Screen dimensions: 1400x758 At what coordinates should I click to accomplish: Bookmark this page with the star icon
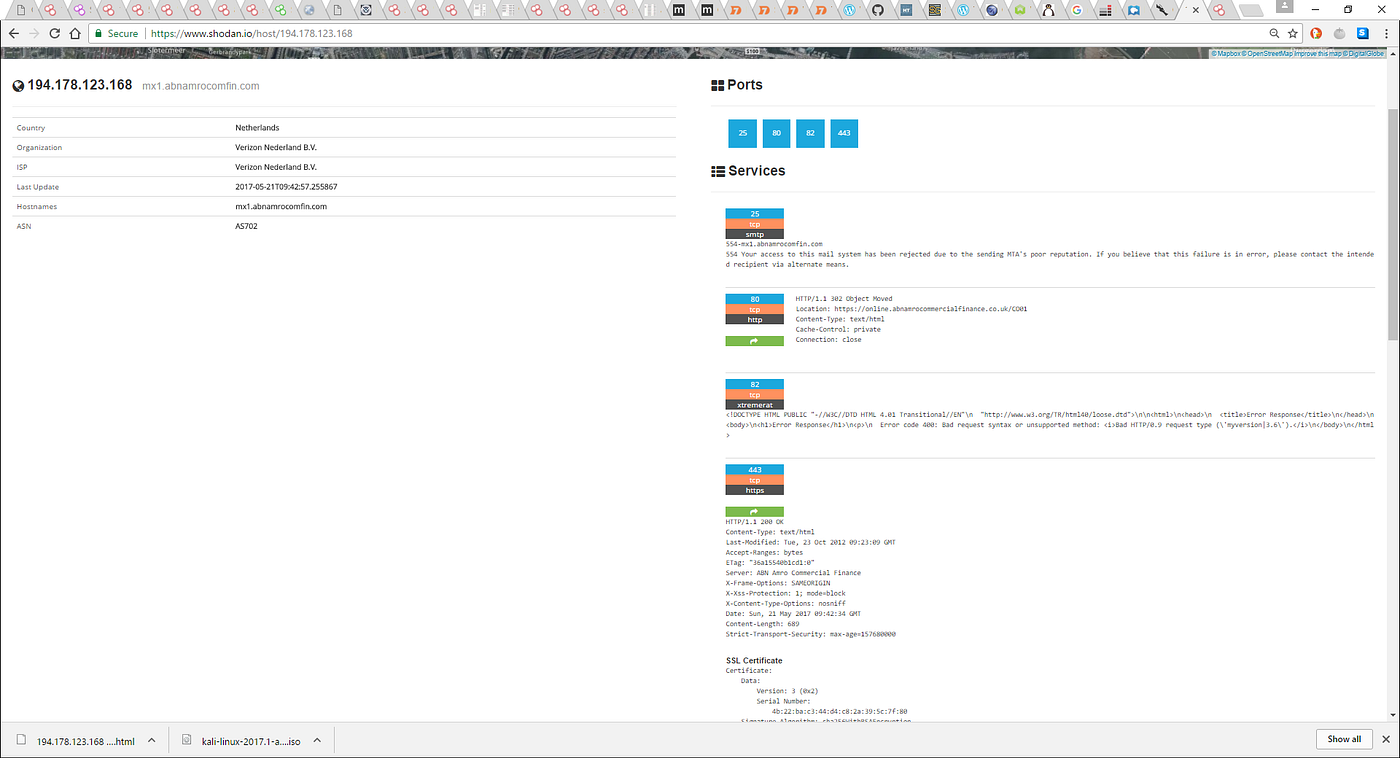point(1292,33)
